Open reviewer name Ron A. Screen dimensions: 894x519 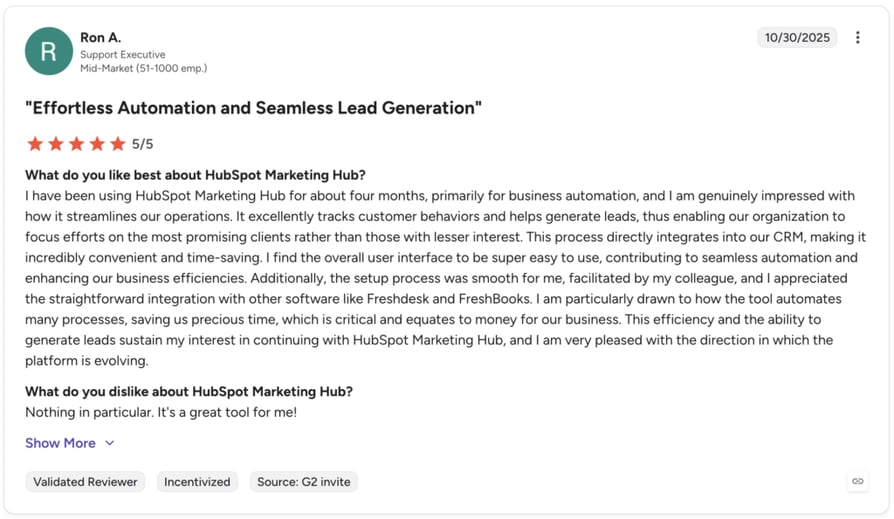point(100,38)
